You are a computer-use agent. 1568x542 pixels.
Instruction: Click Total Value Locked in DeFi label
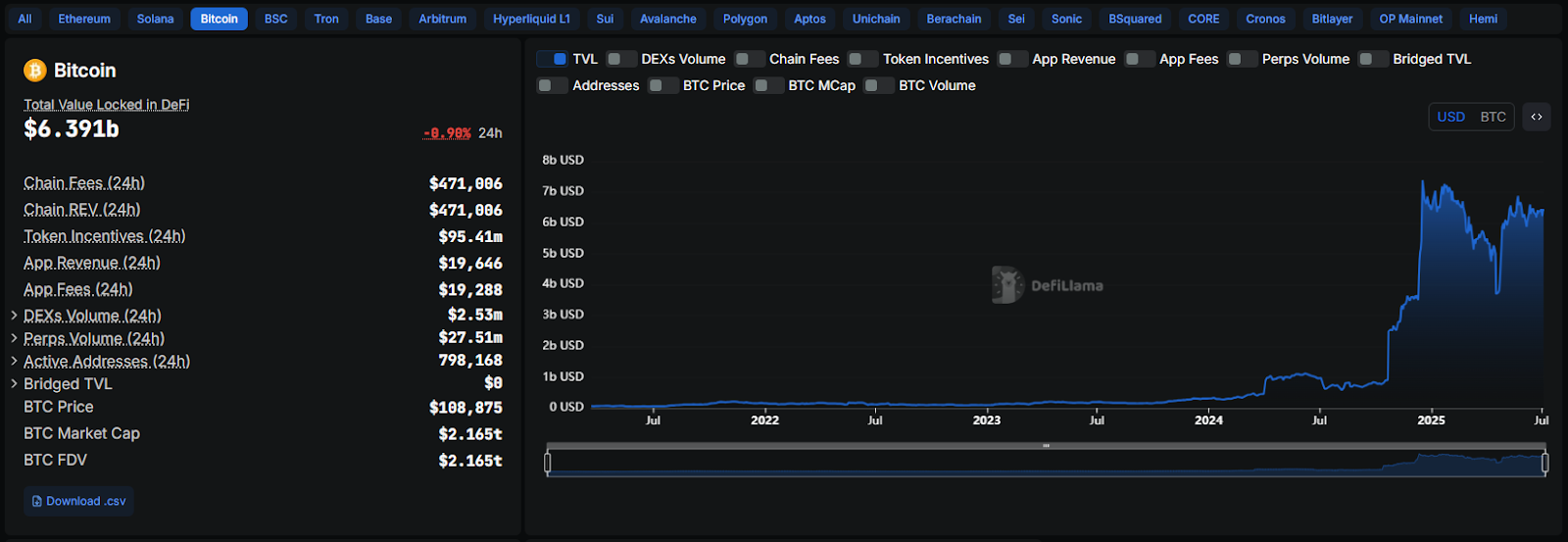107,104
